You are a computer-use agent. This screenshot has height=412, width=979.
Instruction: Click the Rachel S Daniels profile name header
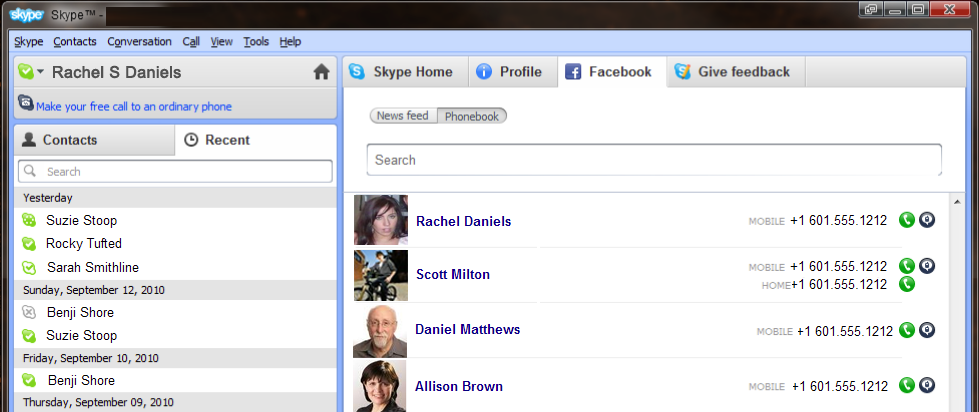tap(116, 72)
